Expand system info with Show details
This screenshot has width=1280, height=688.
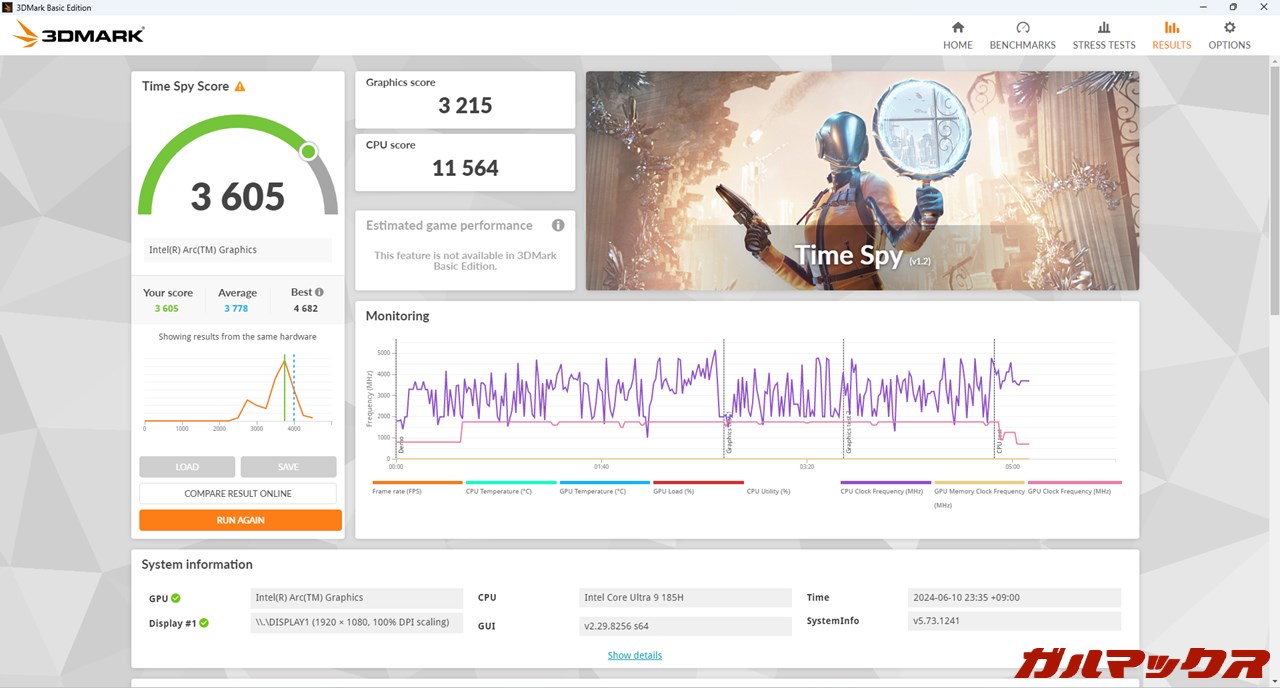(x=634, y=655)
